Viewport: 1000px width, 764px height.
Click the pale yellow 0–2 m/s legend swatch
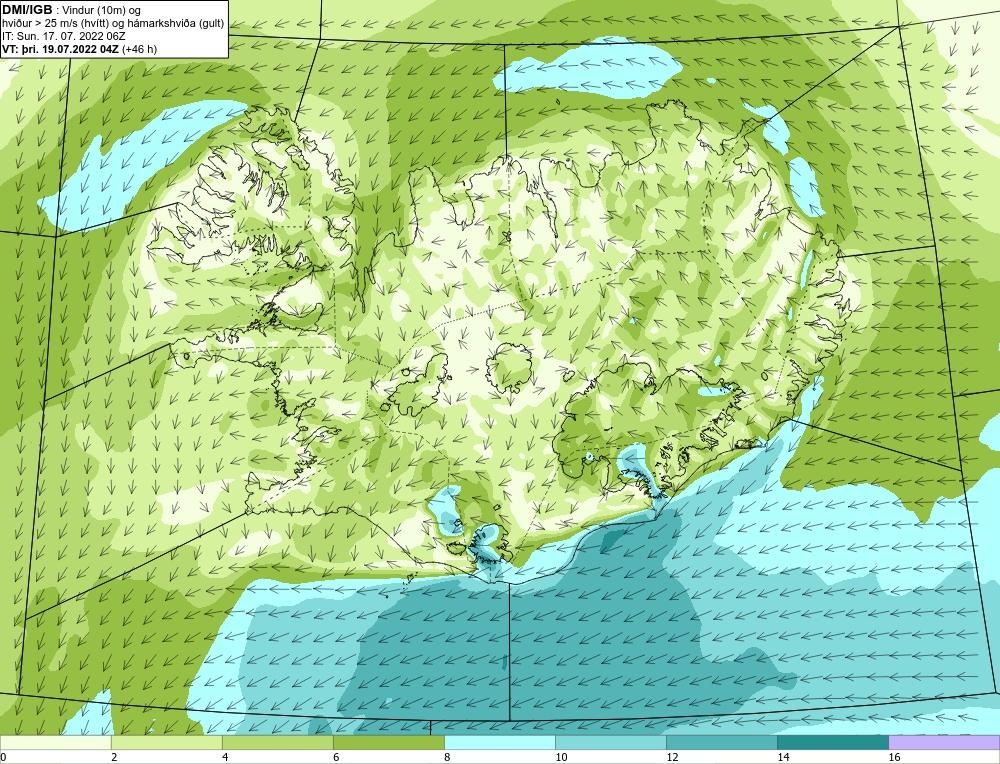pos(55,742)
